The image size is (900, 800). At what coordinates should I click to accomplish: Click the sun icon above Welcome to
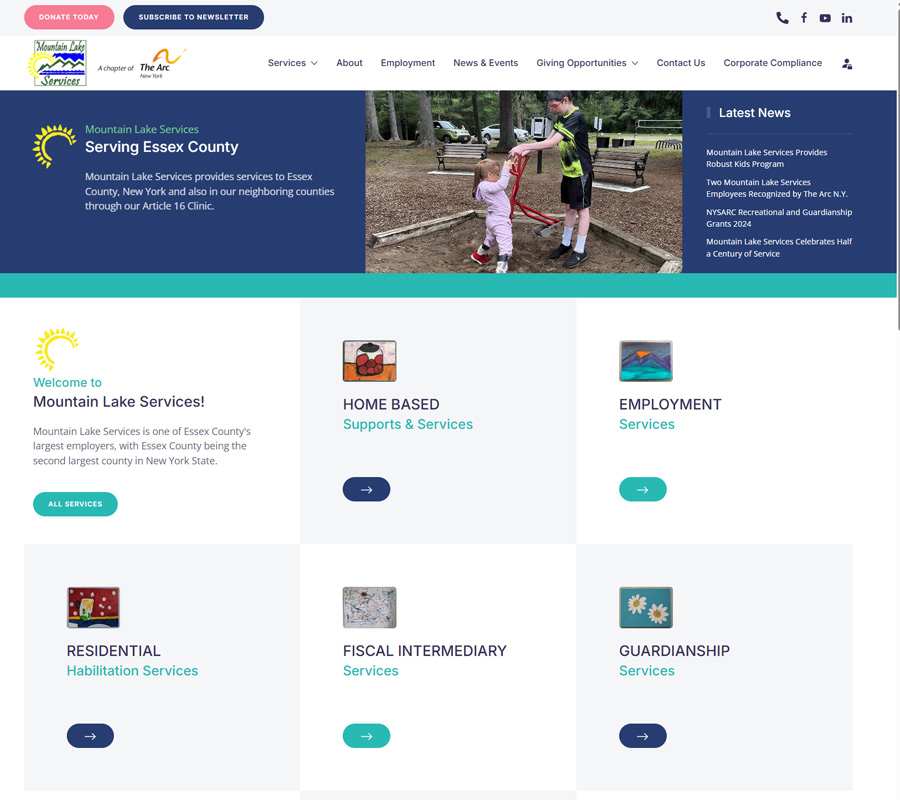pos(57,349)
